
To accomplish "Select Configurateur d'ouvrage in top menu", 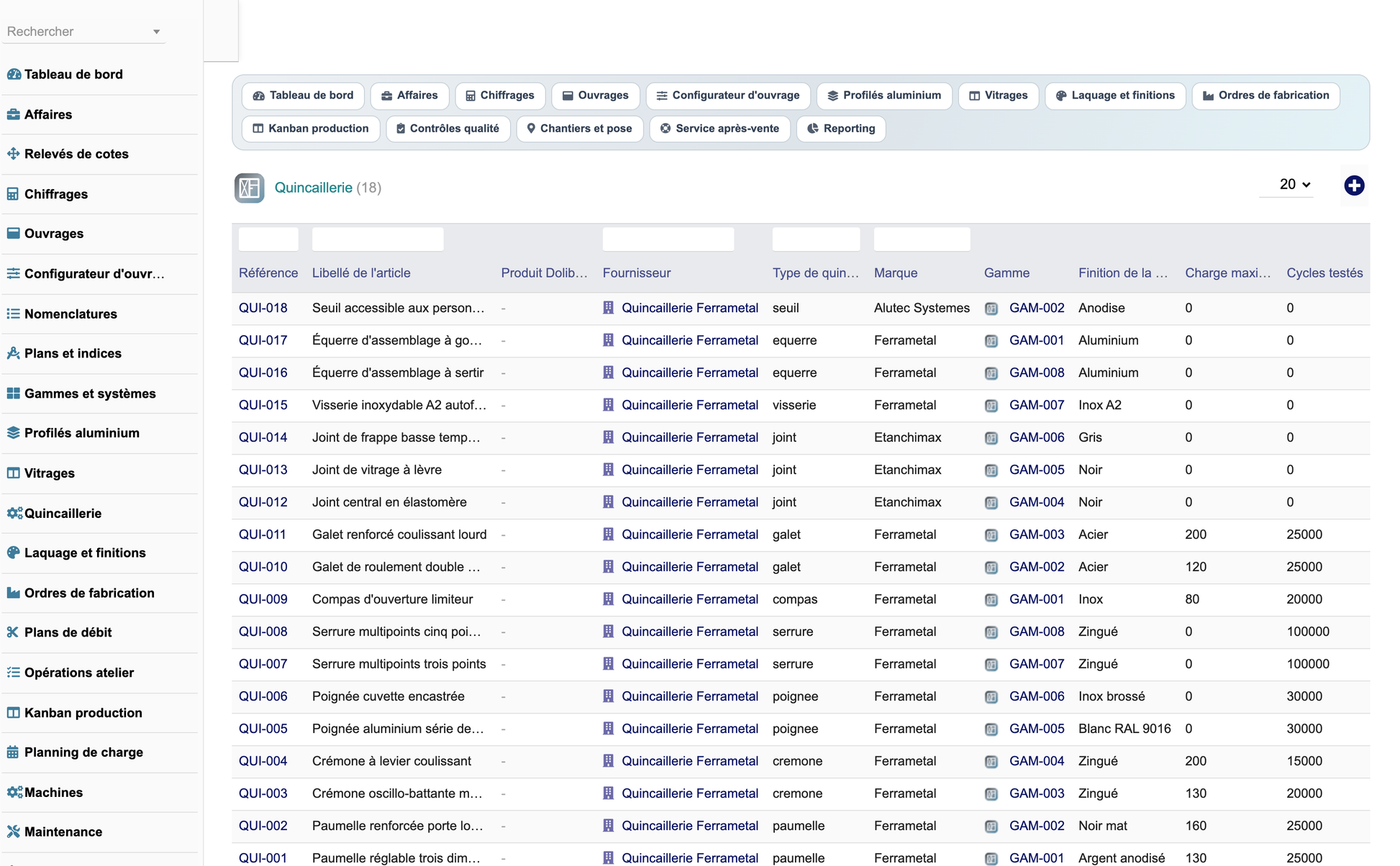I will coord(728,96).
